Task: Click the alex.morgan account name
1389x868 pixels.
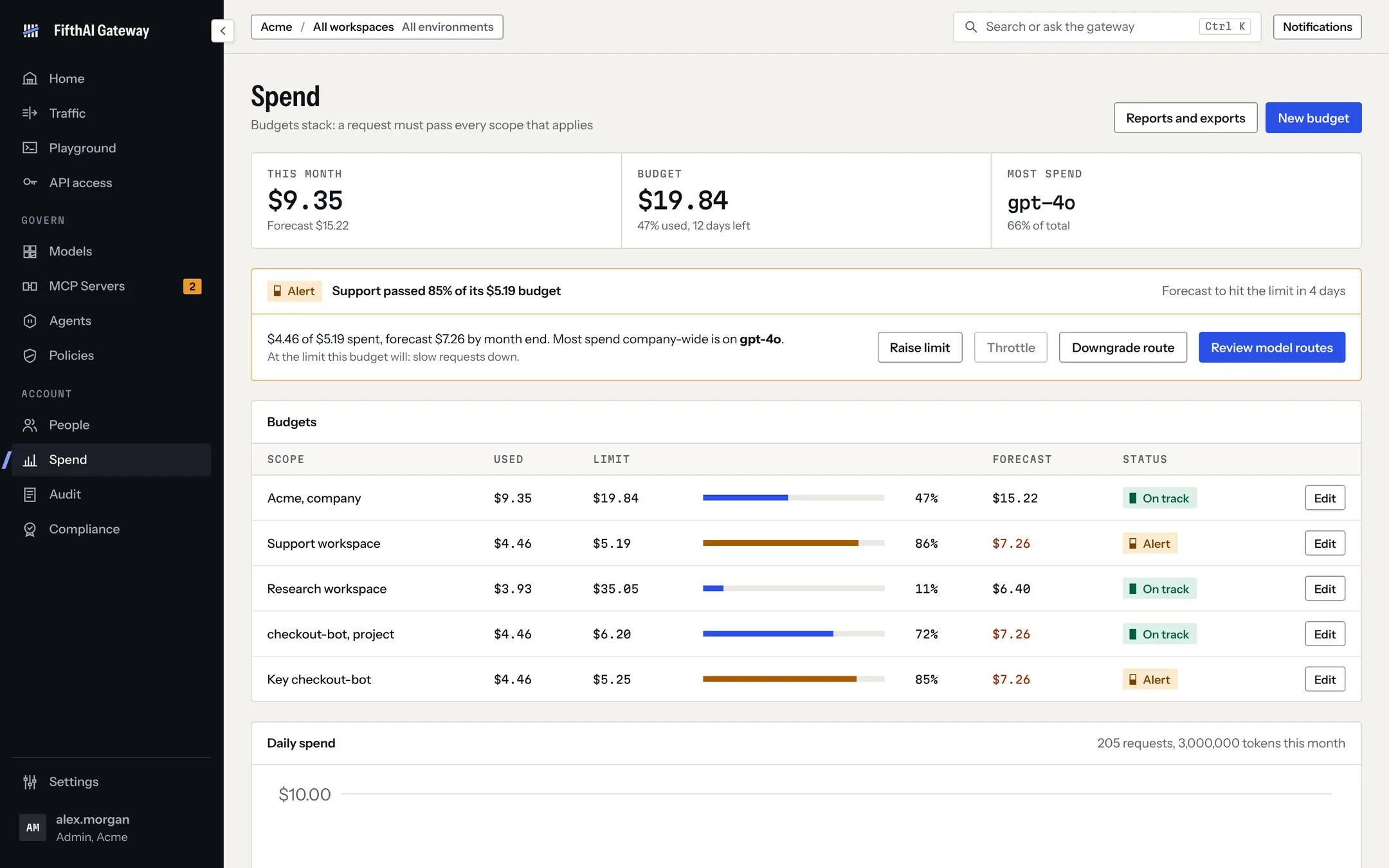Action: [x=93, y=819]
